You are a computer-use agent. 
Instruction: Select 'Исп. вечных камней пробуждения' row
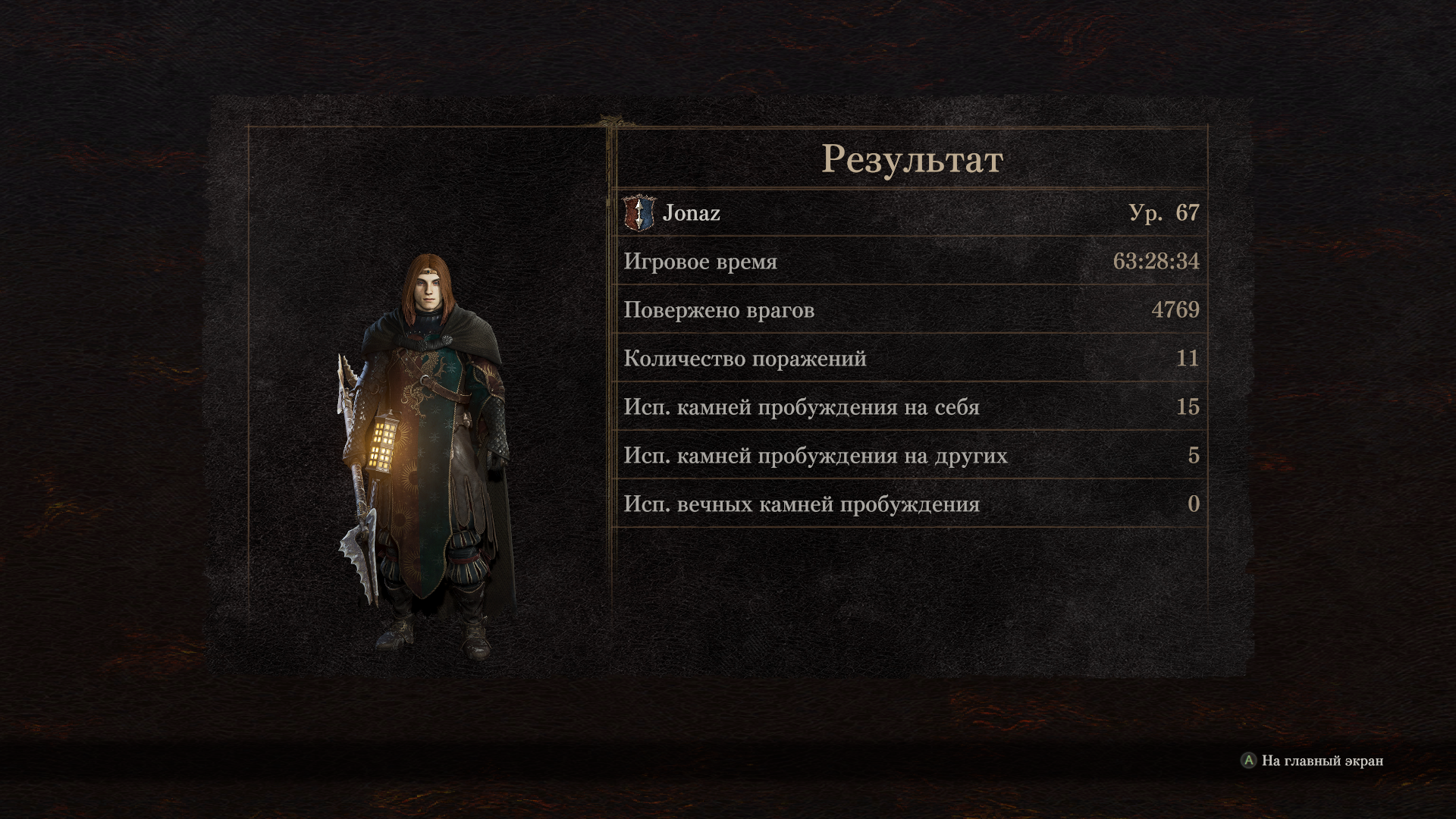click(x=912, y=504)
